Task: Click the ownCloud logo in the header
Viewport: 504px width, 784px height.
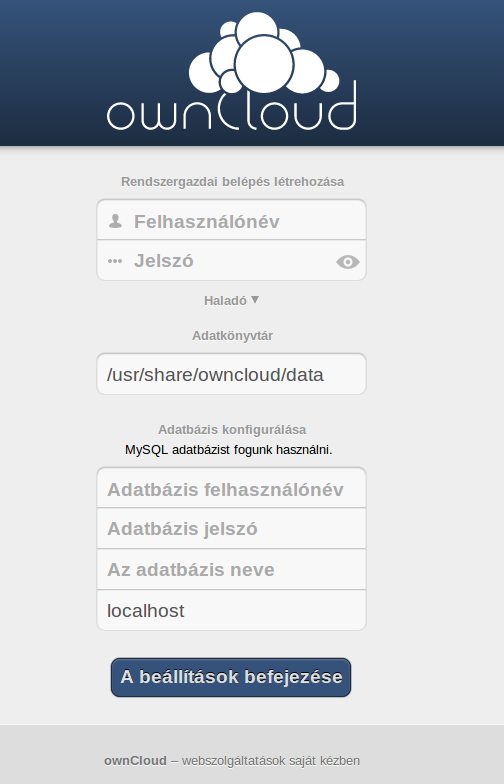Action: pos(232,72)
